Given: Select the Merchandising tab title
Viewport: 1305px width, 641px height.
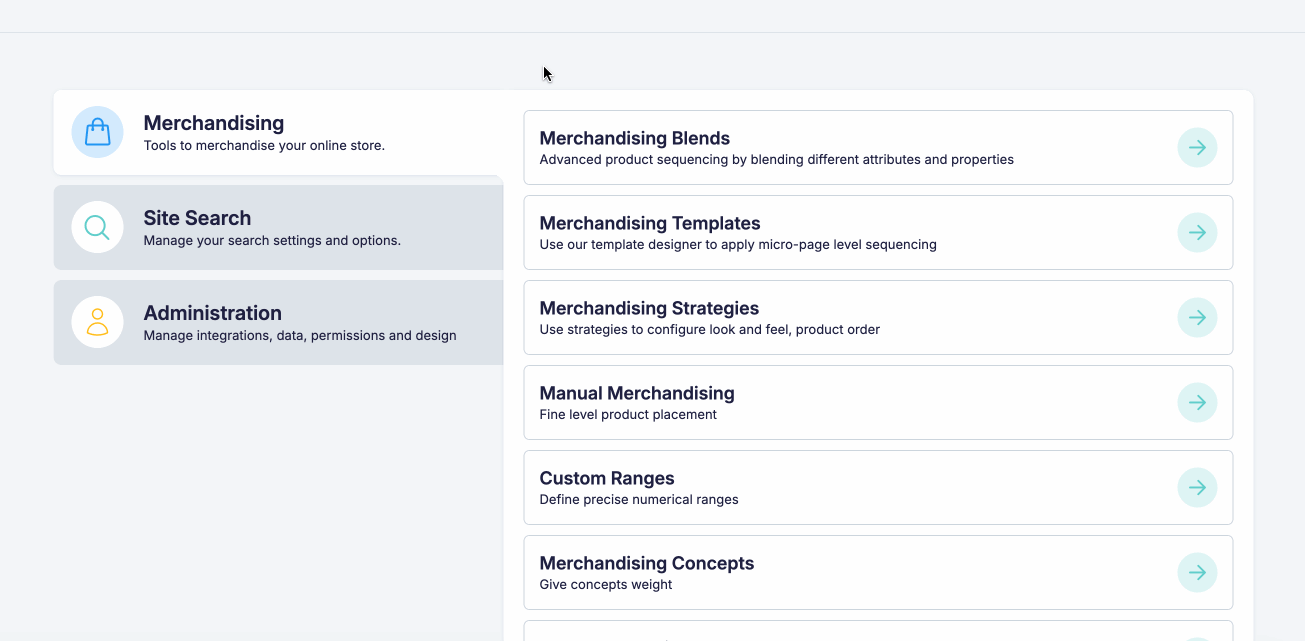Looking at the screenshot, I should coord(213,123).
